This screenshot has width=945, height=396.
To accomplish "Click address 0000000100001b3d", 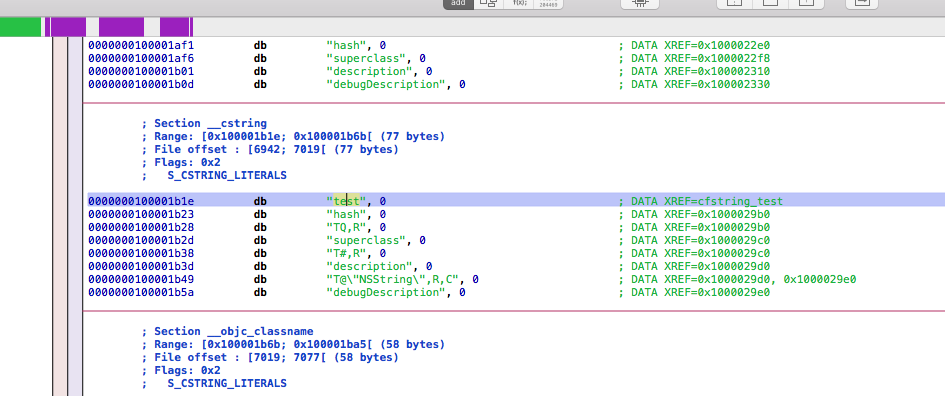I will [141, 266].
